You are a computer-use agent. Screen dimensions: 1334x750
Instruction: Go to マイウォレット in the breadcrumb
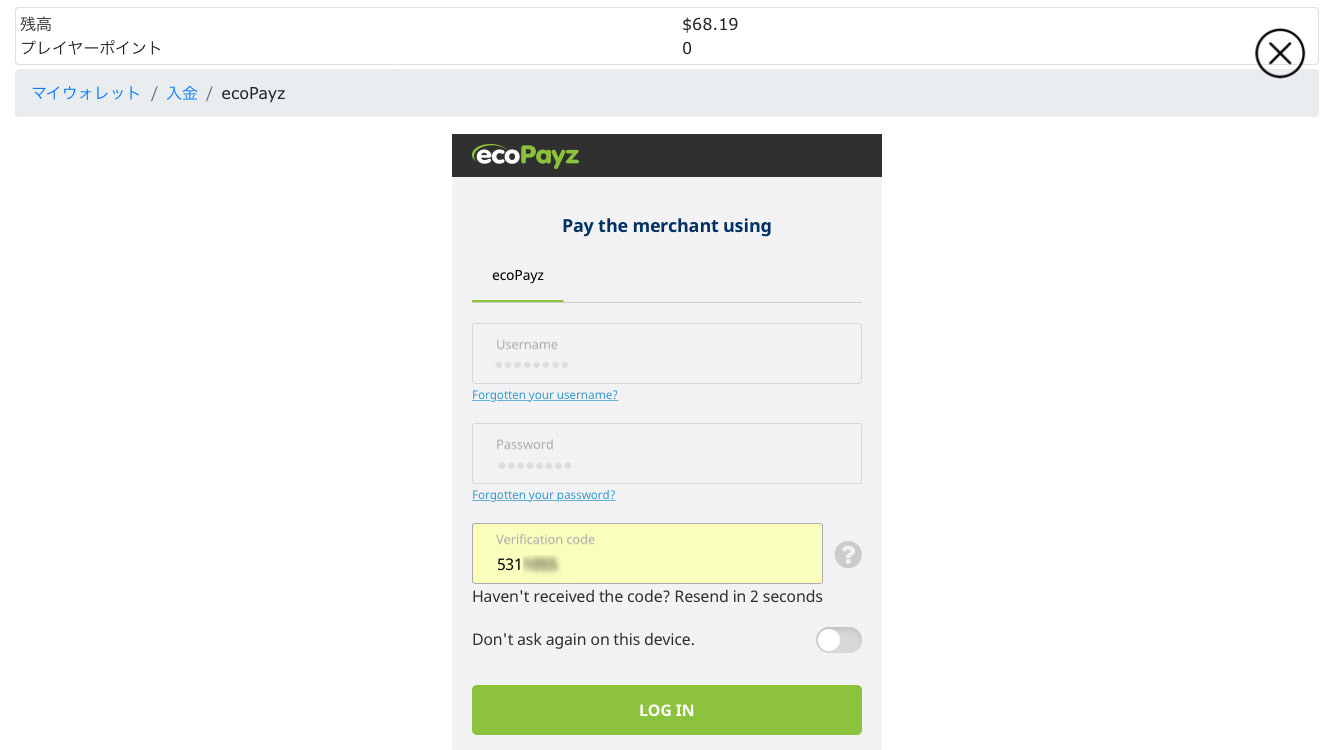pyautogui.click(x=86, y=93)
